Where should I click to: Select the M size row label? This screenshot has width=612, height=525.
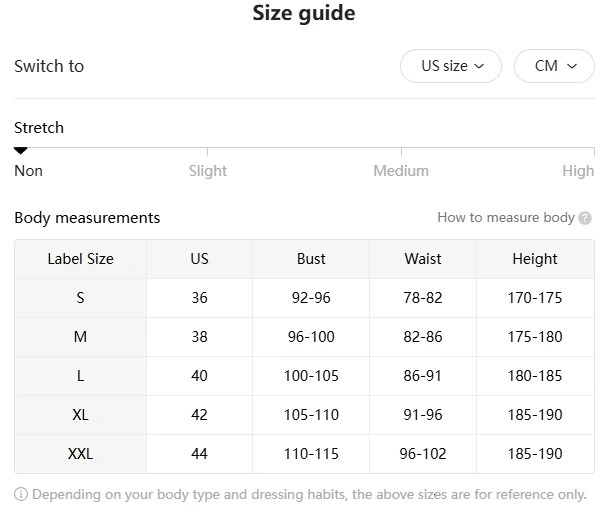coord(80,337)
